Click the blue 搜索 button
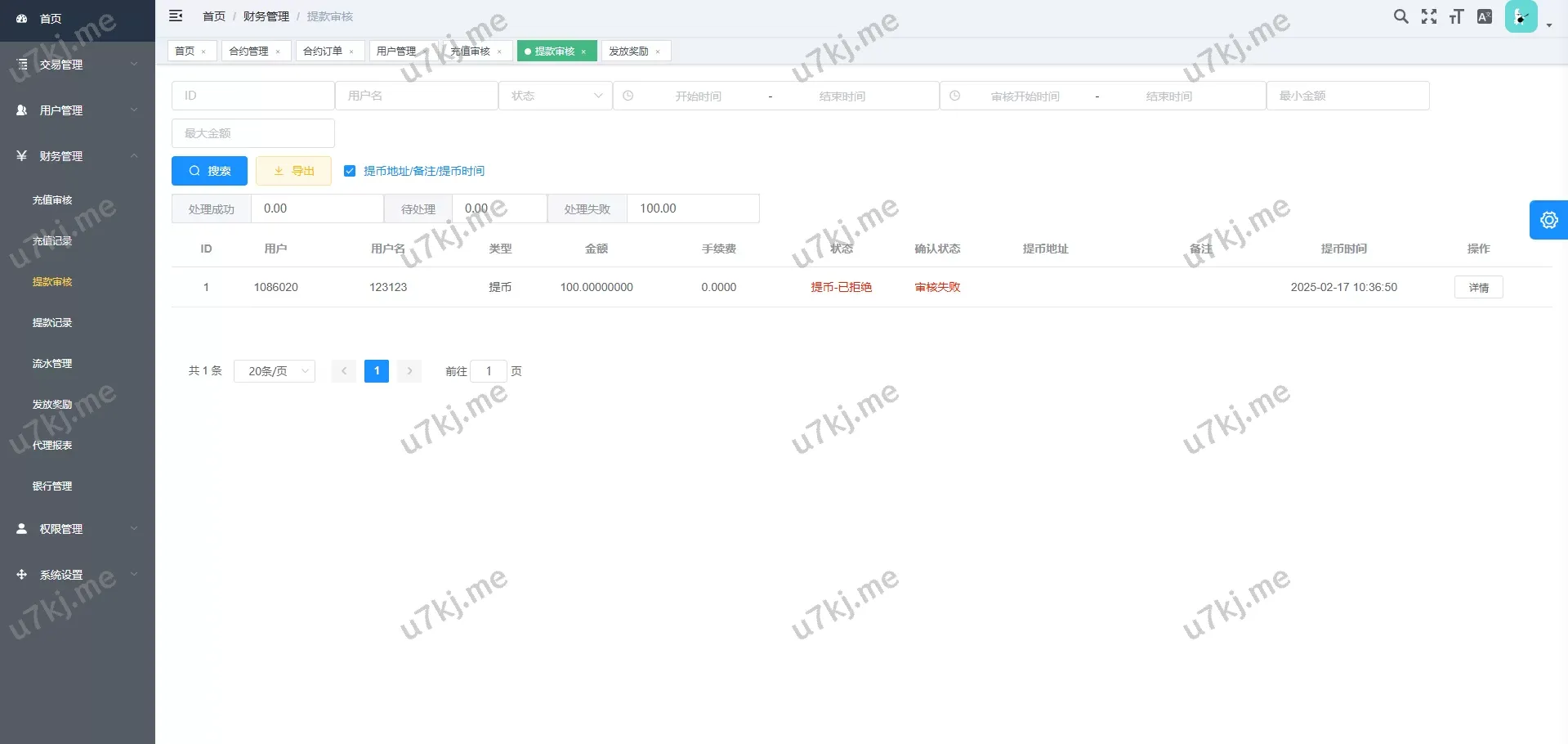Screen dimensions: 1568x744 (209, 171)
